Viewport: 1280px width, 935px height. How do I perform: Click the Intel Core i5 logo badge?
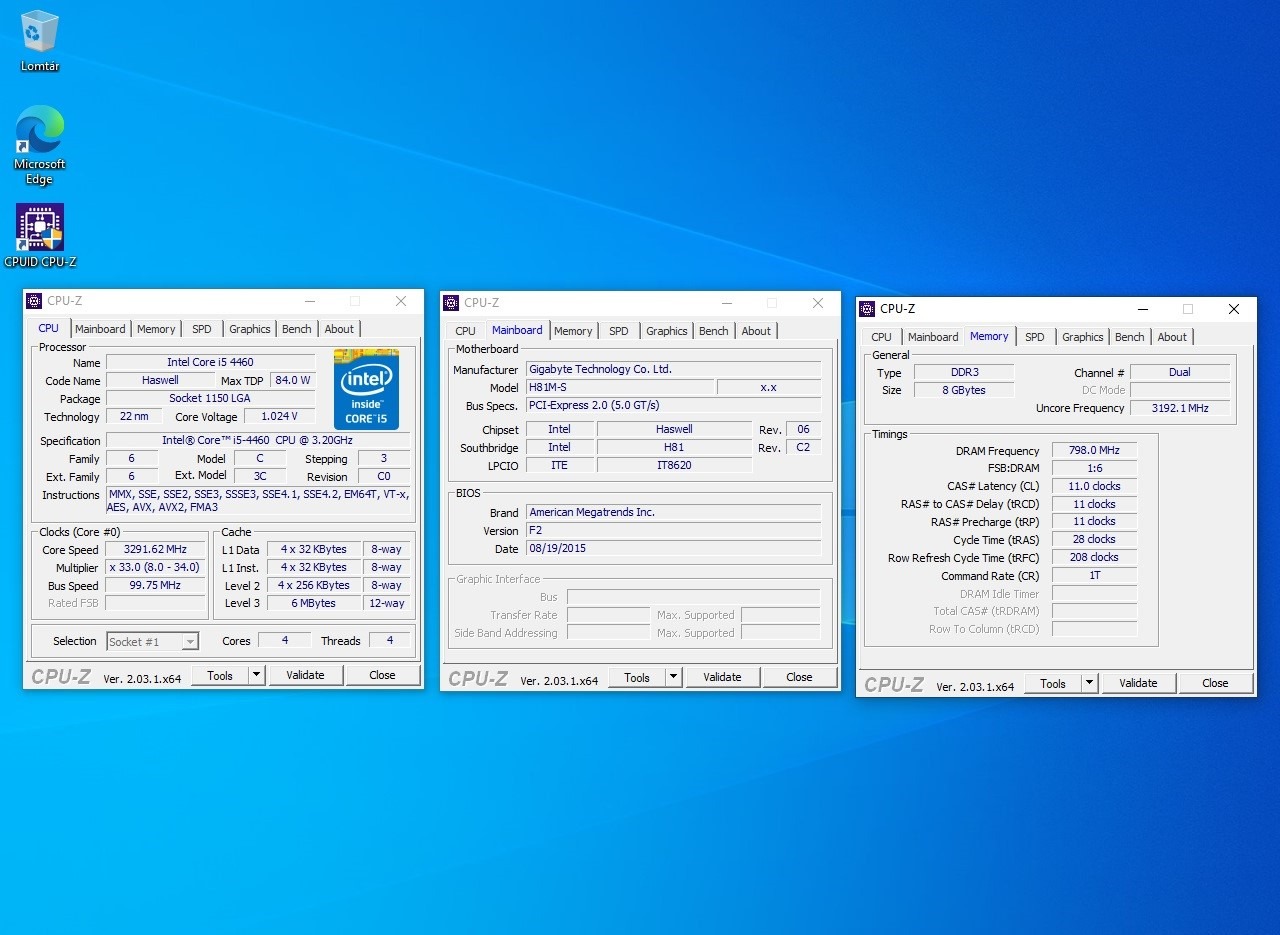366,389
